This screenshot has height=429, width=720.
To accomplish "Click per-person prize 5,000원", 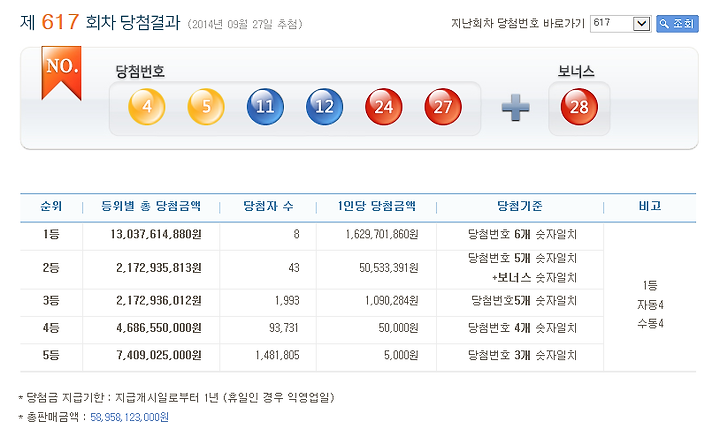I will (401, 355).
